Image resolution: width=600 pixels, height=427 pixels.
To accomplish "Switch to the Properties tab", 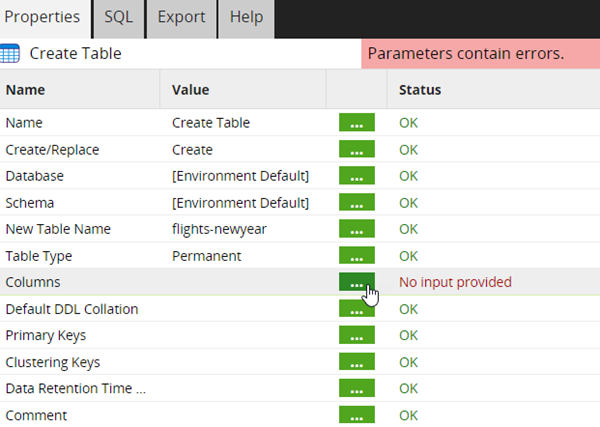I will (x=44, y=18).
